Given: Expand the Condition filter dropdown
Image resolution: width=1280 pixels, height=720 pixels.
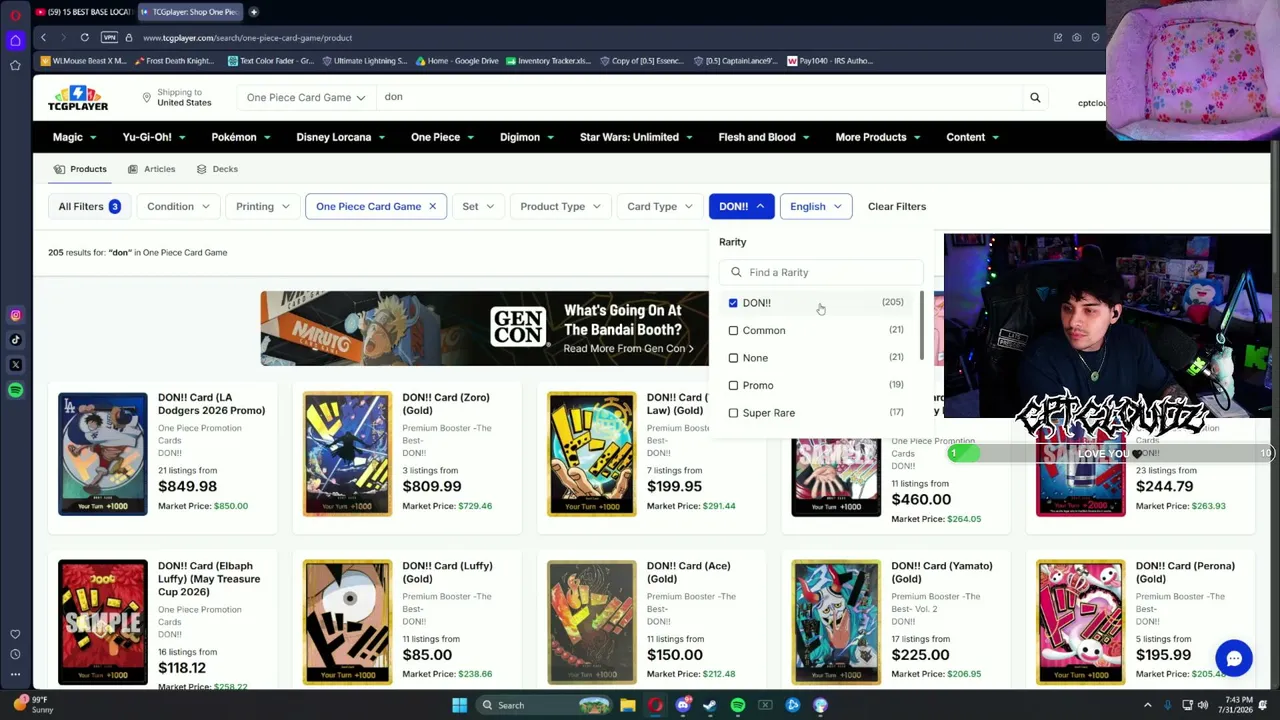Looking at the screenshot, I should point(179,207).
